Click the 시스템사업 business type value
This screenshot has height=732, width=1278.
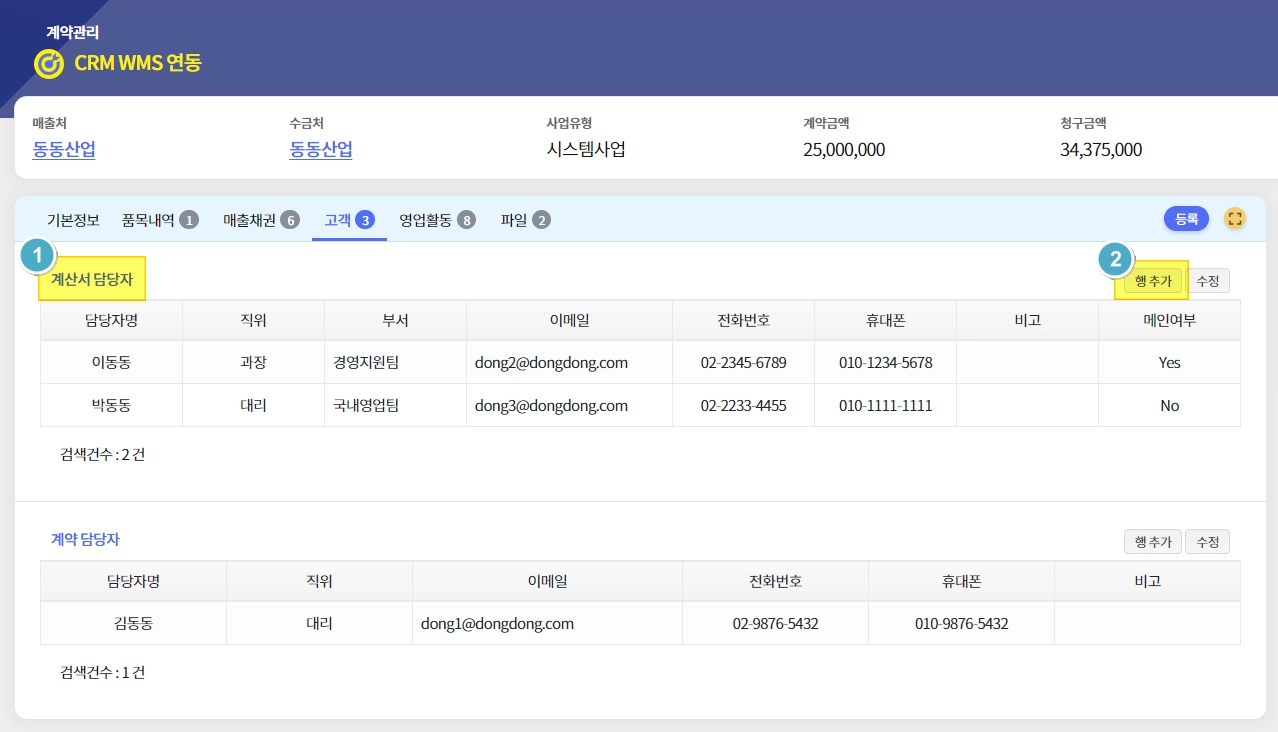pyautogui.click(x=586, y=150)
